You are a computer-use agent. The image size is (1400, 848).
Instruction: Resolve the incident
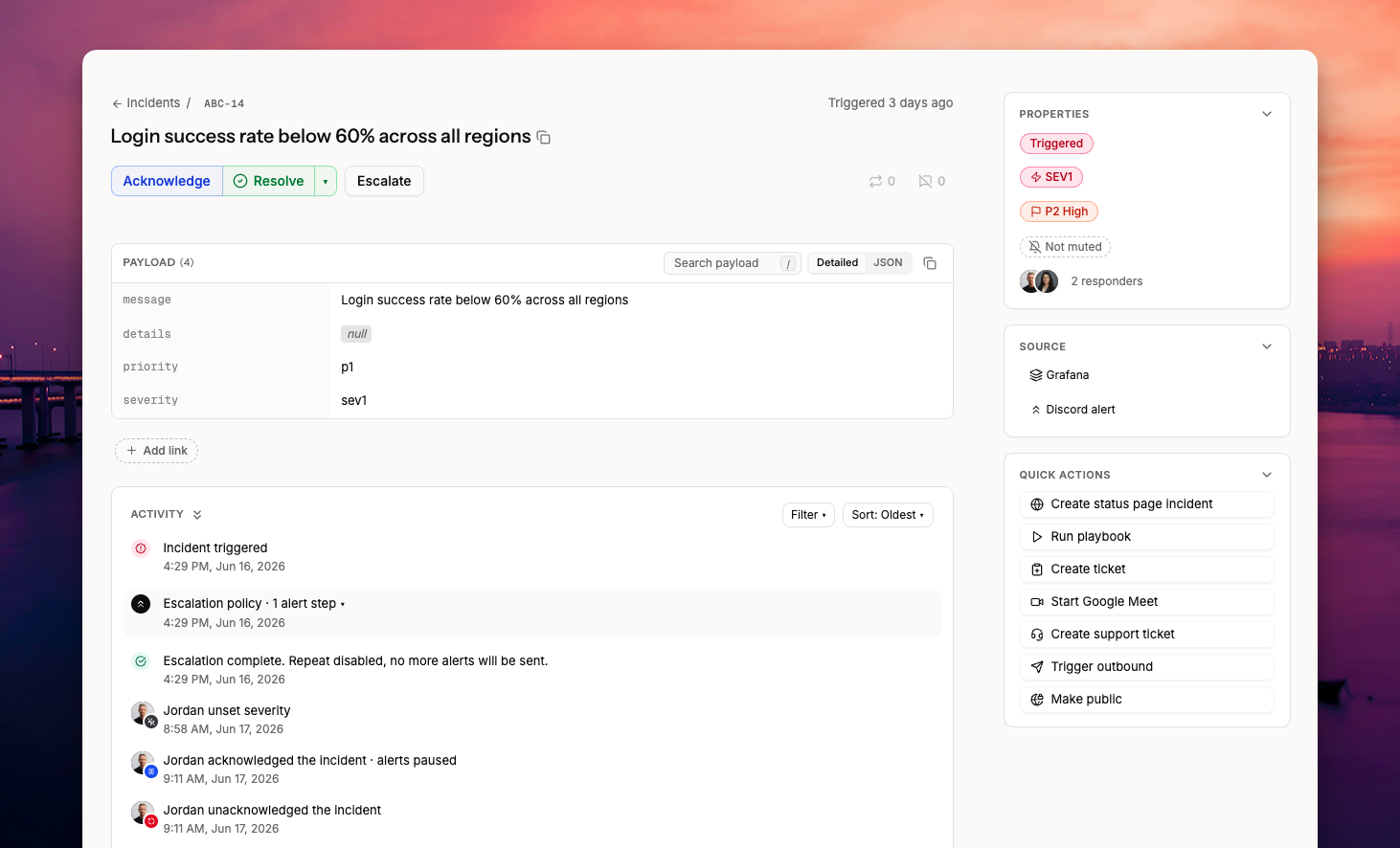(269, 181)
